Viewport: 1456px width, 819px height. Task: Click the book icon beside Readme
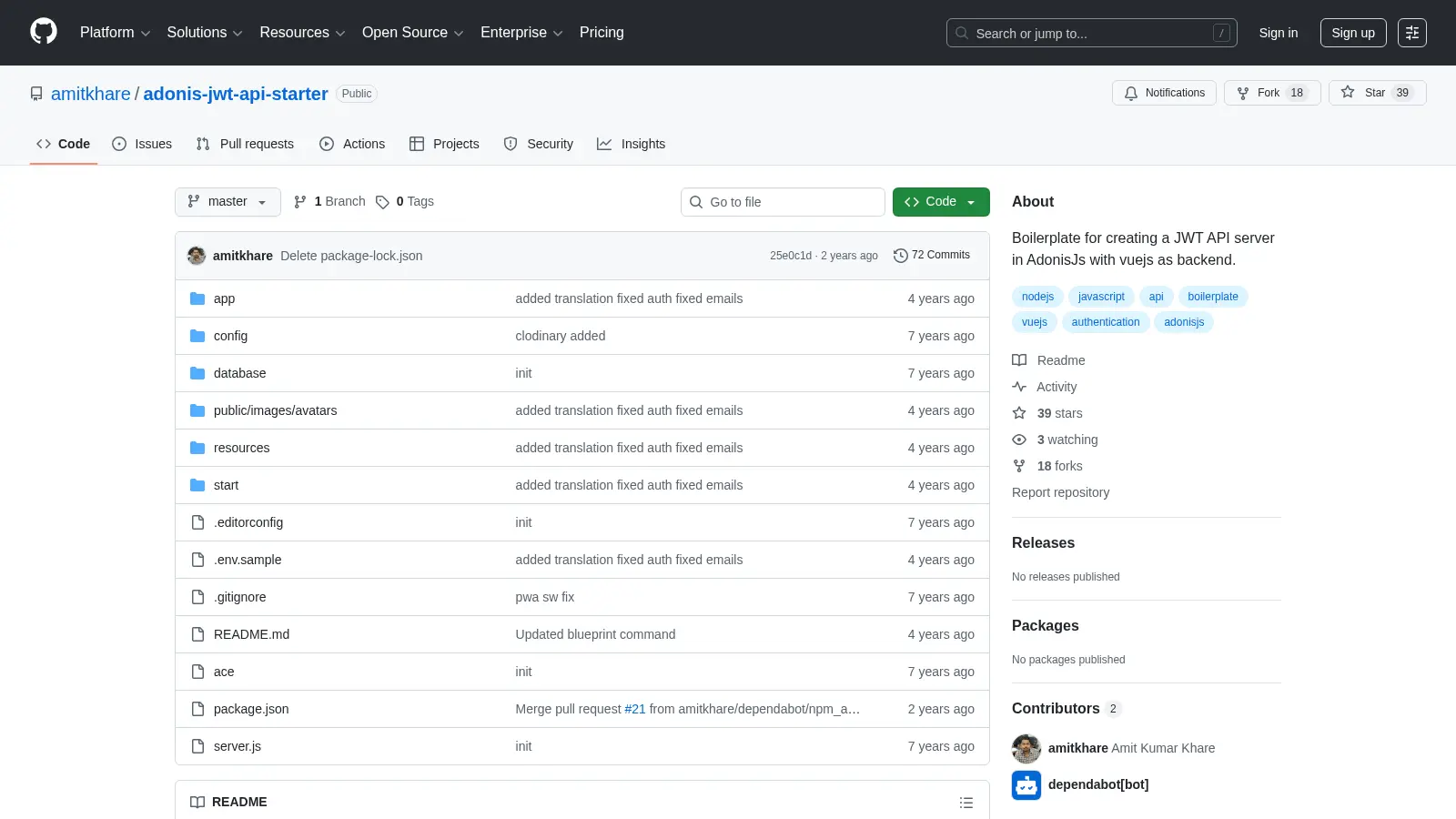(x=1019, y=360)
